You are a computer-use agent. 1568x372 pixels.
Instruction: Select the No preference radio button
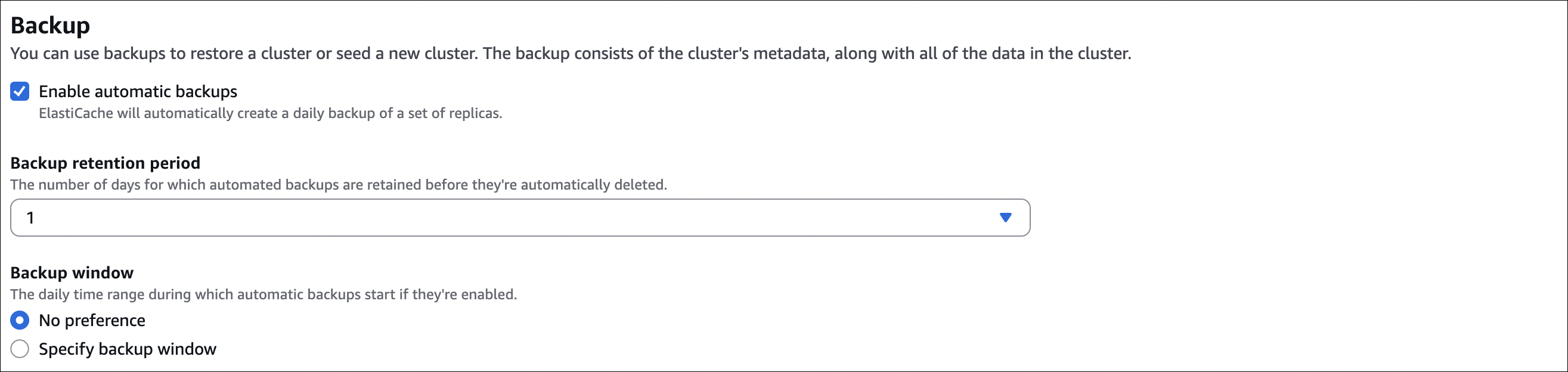[x=20, y=320]
